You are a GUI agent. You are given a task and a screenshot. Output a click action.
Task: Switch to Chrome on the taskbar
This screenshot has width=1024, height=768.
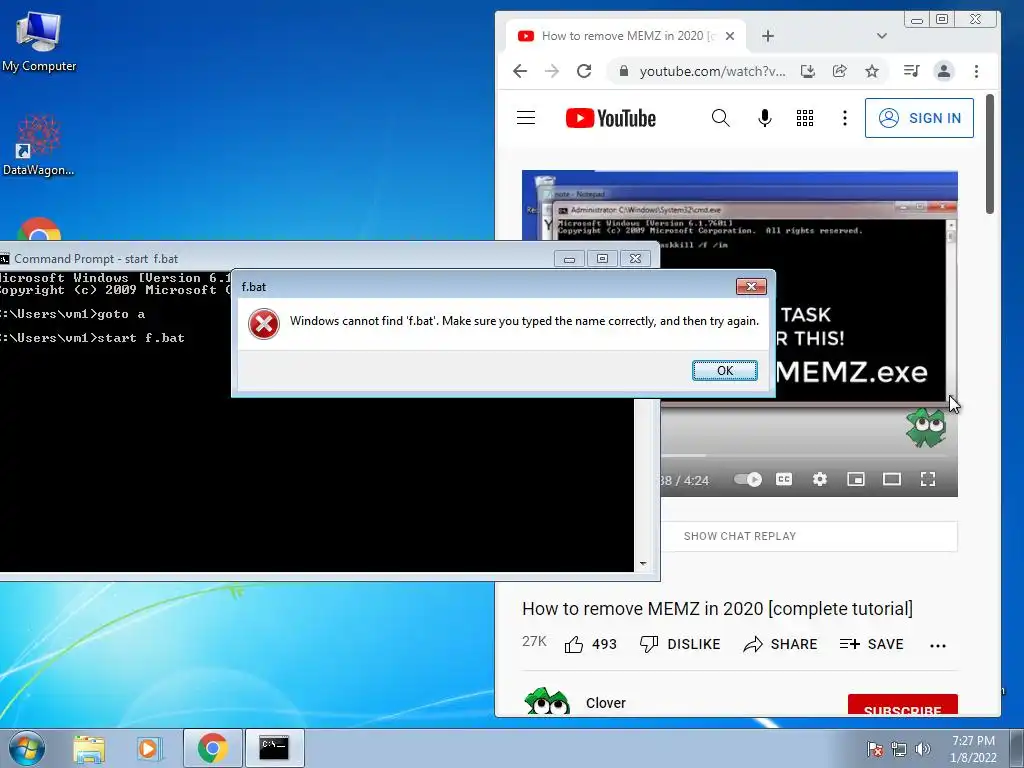pyautogui.click(x=212, y=748)
